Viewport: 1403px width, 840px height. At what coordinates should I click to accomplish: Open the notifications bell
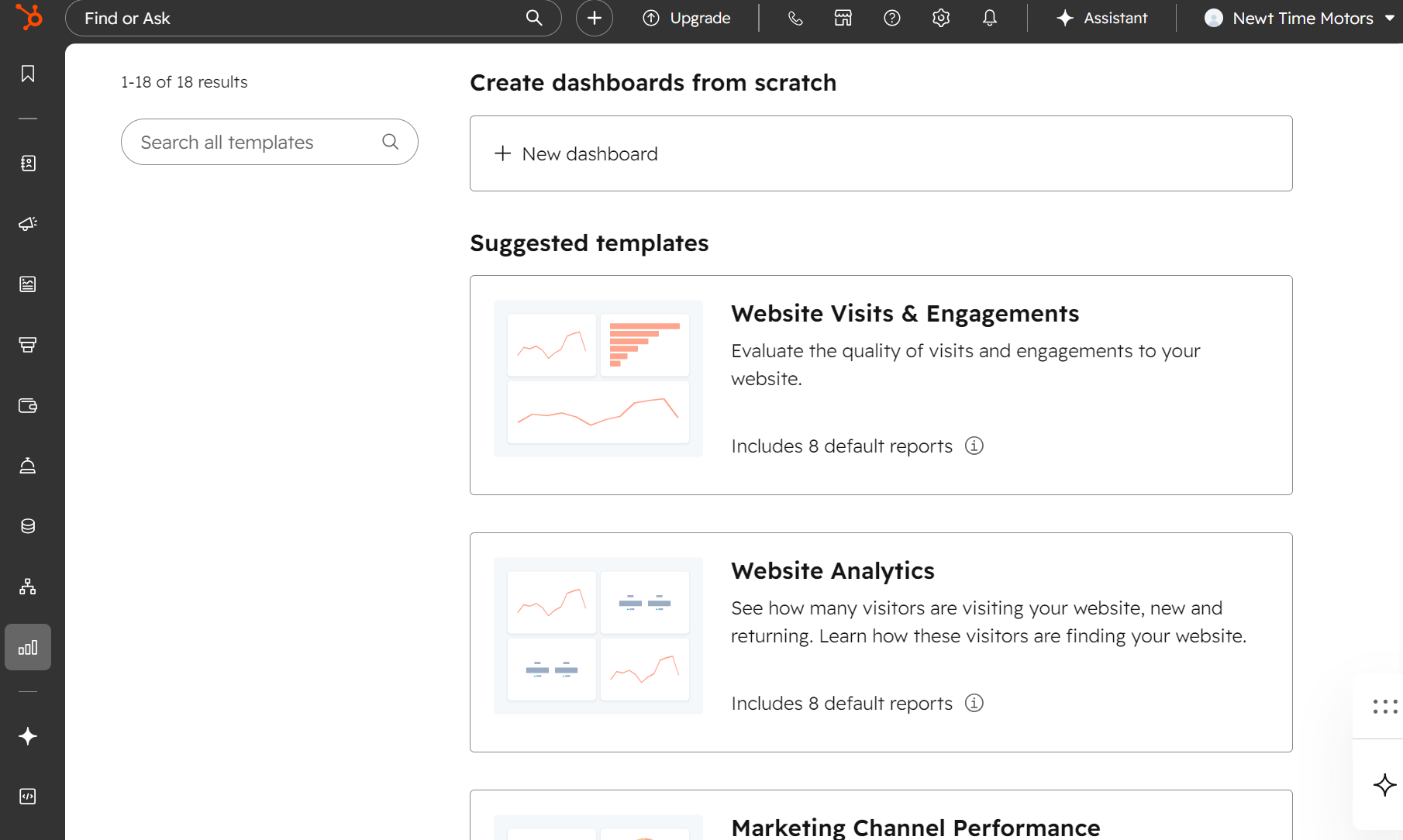click(x=989, y=18)
